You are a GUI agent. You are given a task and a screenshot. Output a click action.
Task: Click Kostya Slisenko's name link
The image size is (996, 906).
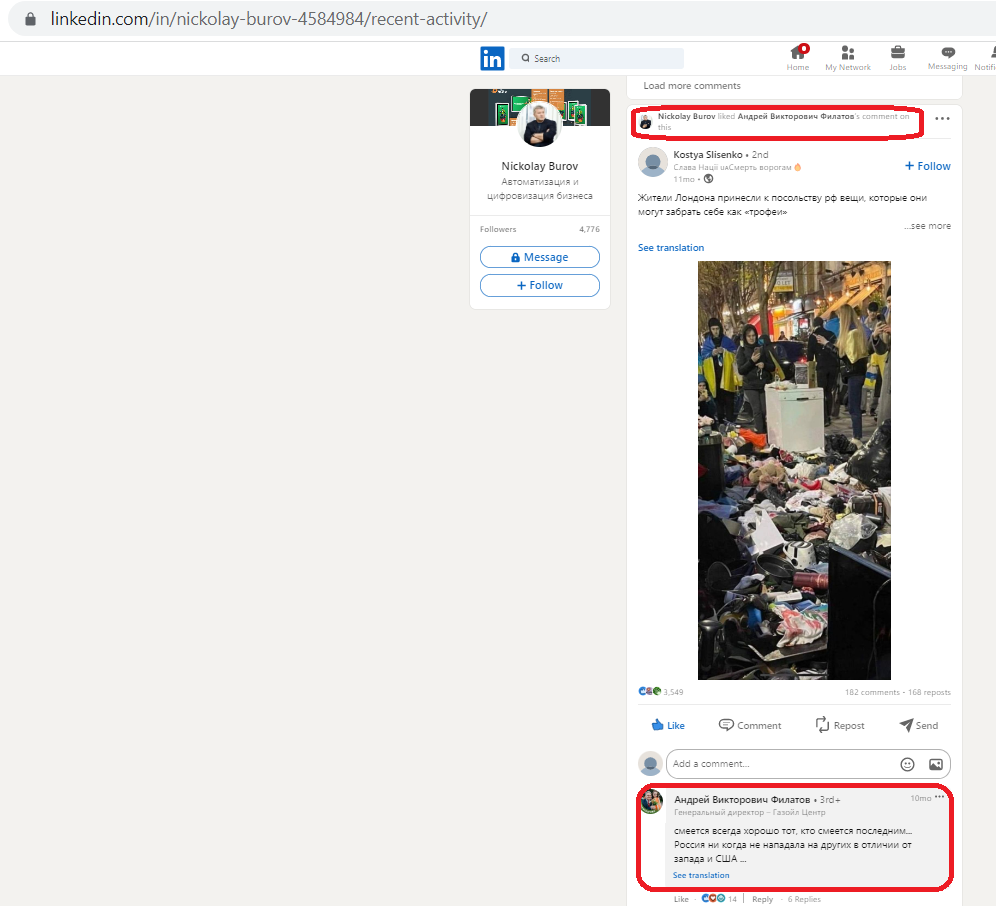(708, 154)
